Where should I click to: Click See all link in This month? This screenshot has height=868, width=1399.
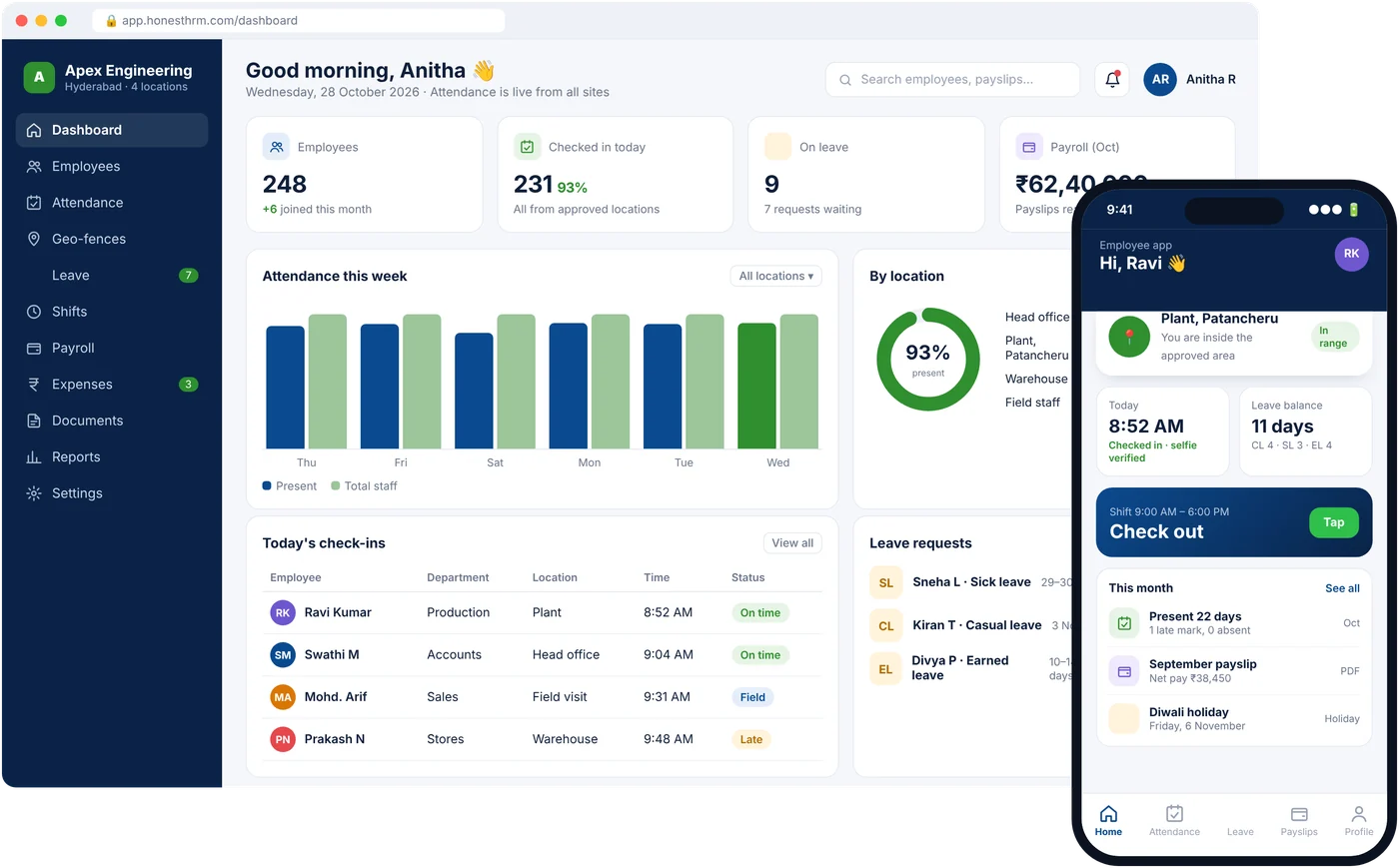point(1342,588)
